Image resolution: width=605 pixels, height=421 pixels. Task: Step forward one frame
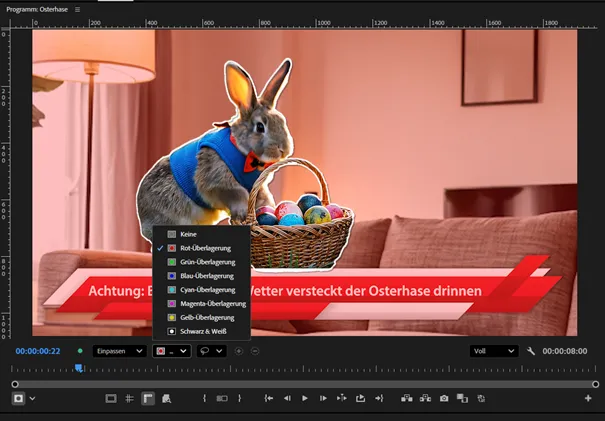(322, 398)
